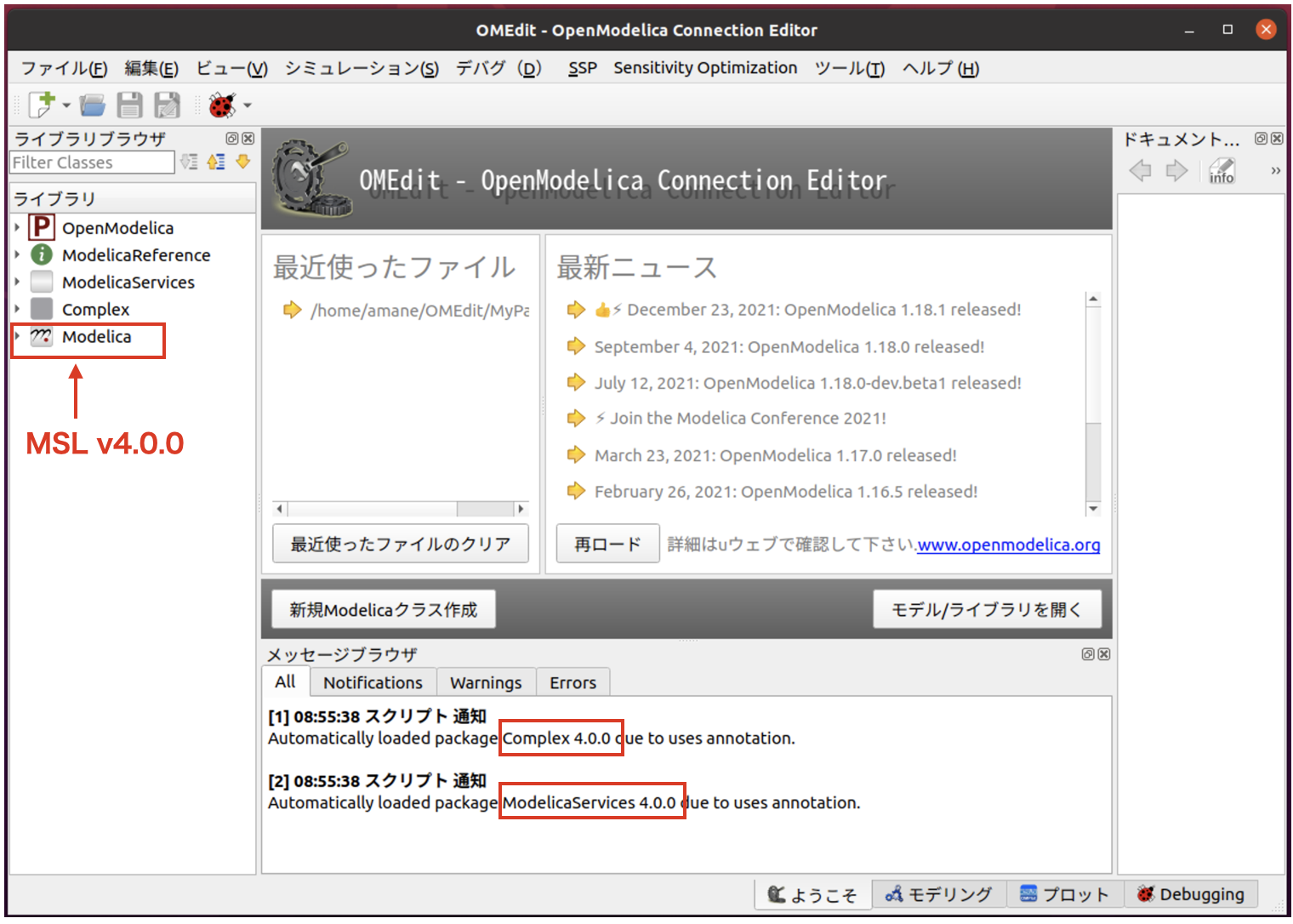Click the New Modelica class toolbar icon
Image resolution: width=1293 pixels, height=924 pixels.
(x=42, y=105)
